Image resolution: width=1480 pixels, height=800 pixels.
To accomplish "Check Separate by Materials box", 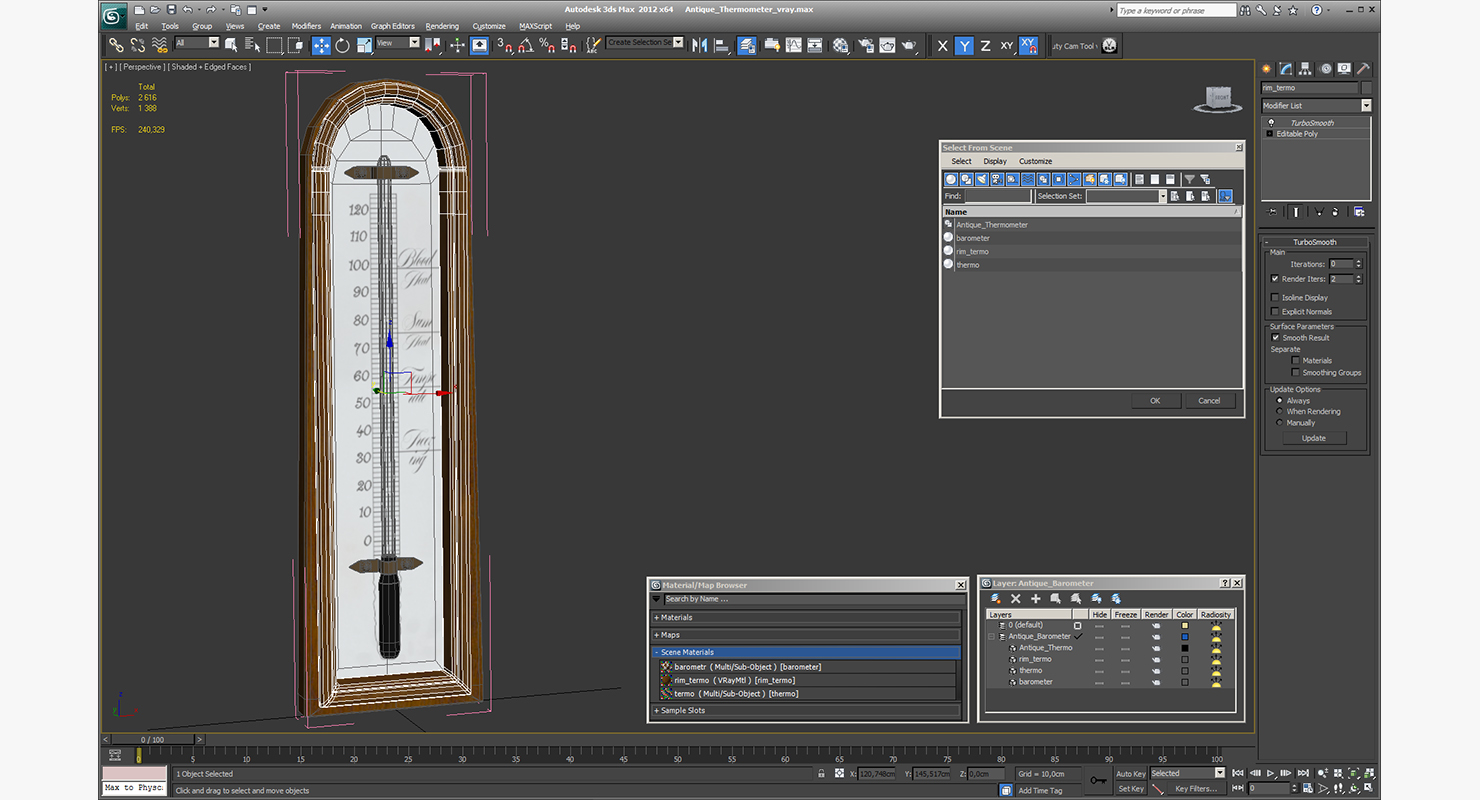I will pyautogui.click(x=1296, y=361).
